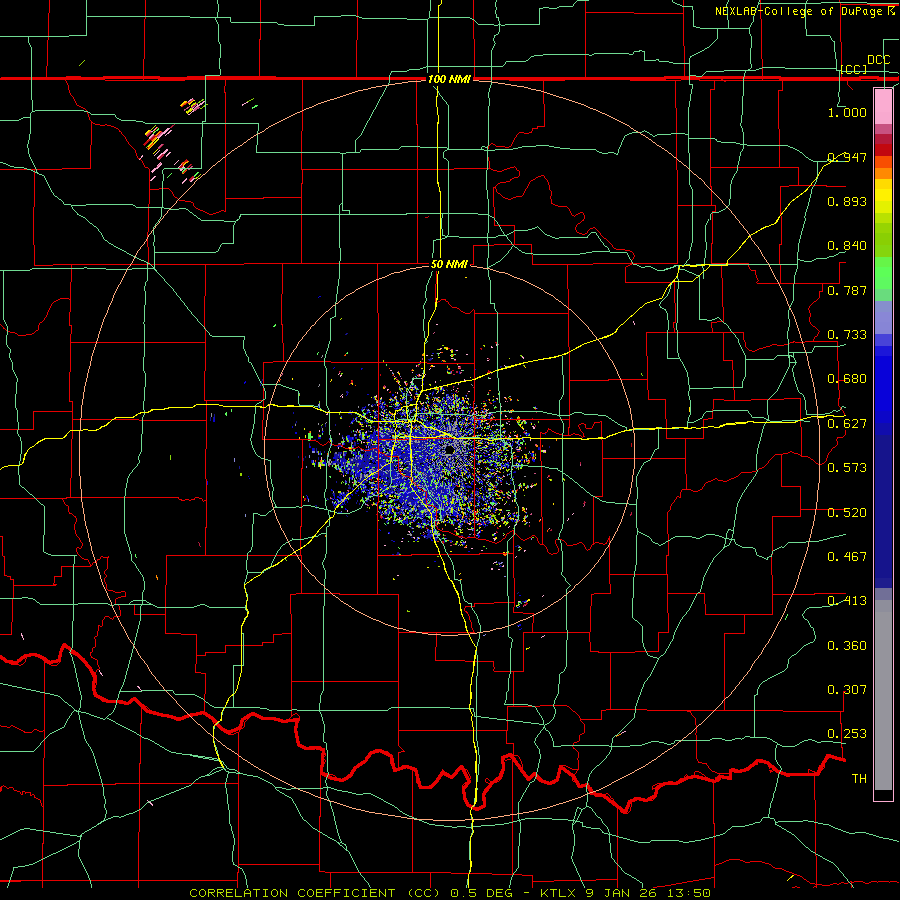Image resolution: width=900 pixels, height=900 pixels.
Task: Select the 1.000 legend value
Action: [x=847, y=112]
